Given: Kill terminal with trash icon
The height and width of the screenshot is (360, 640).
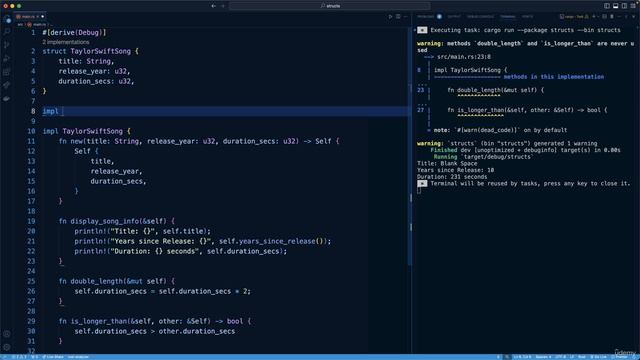Looking at the screenshot, I should pos(612,17).
